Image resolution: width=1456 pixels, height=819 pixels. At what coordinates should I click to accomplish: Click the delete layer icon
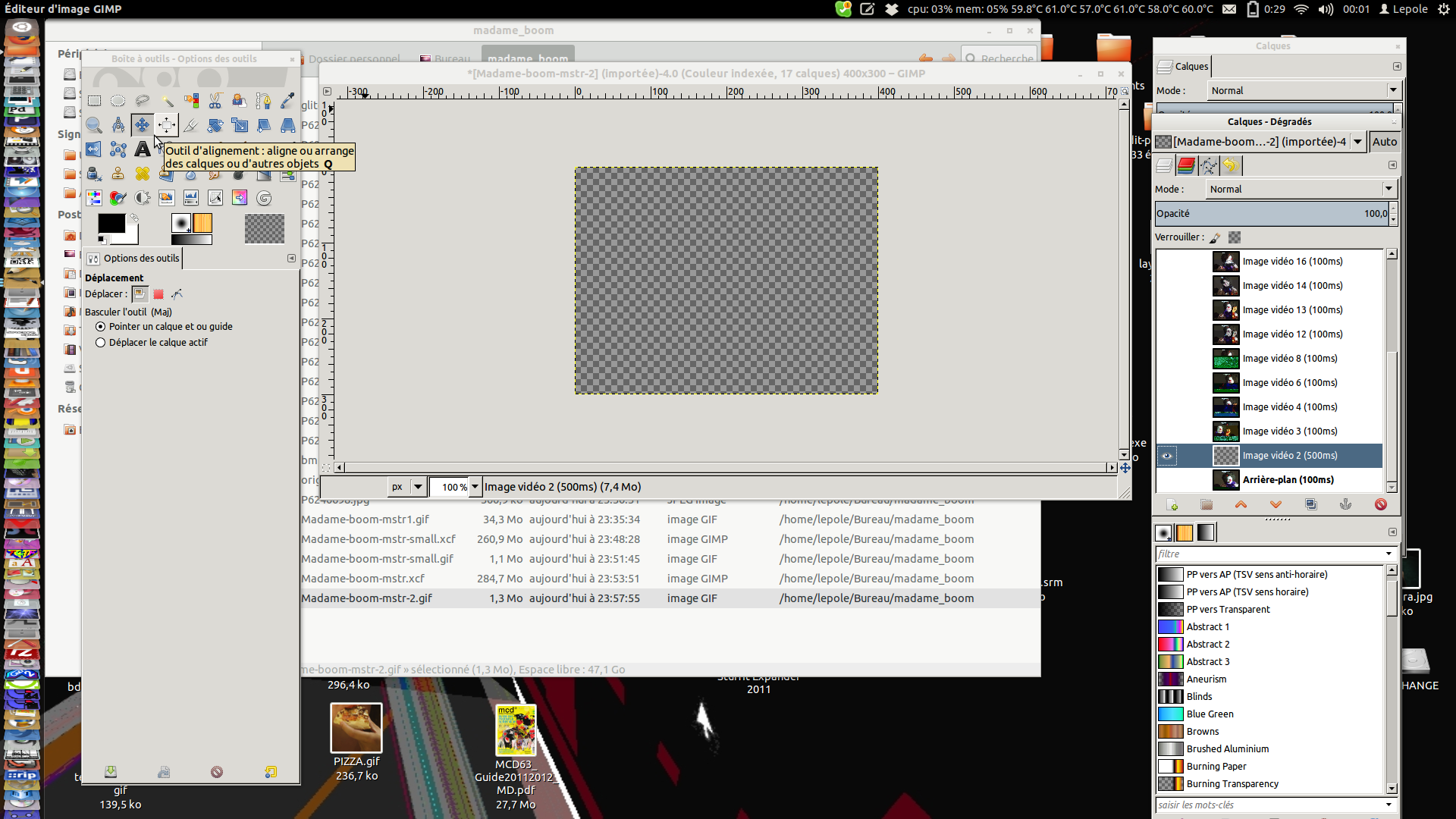coord(1380,505)
